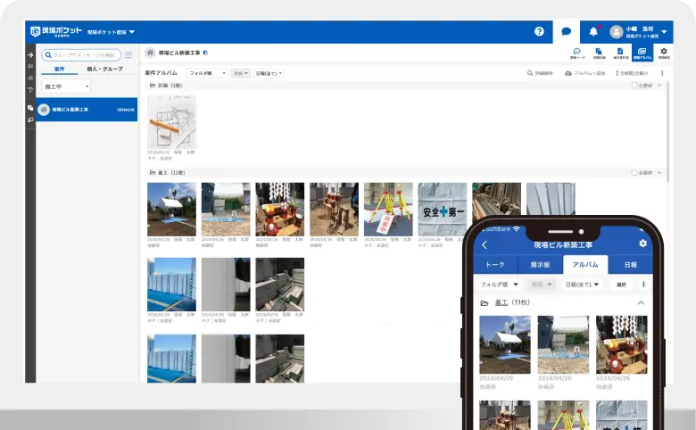Screen dimensions: 696x430
Task: Select the 現場アルバム toolbar icon
Action: 642,53
